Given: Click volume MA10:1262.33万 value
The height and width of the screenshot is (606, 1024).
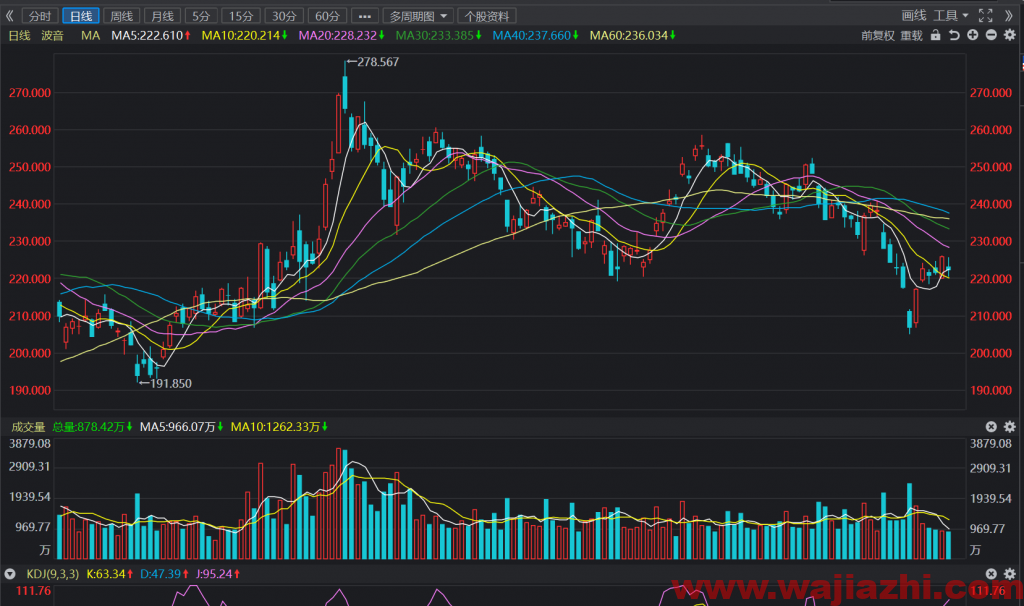Looking at the screenshot, I should pos(280,427).
